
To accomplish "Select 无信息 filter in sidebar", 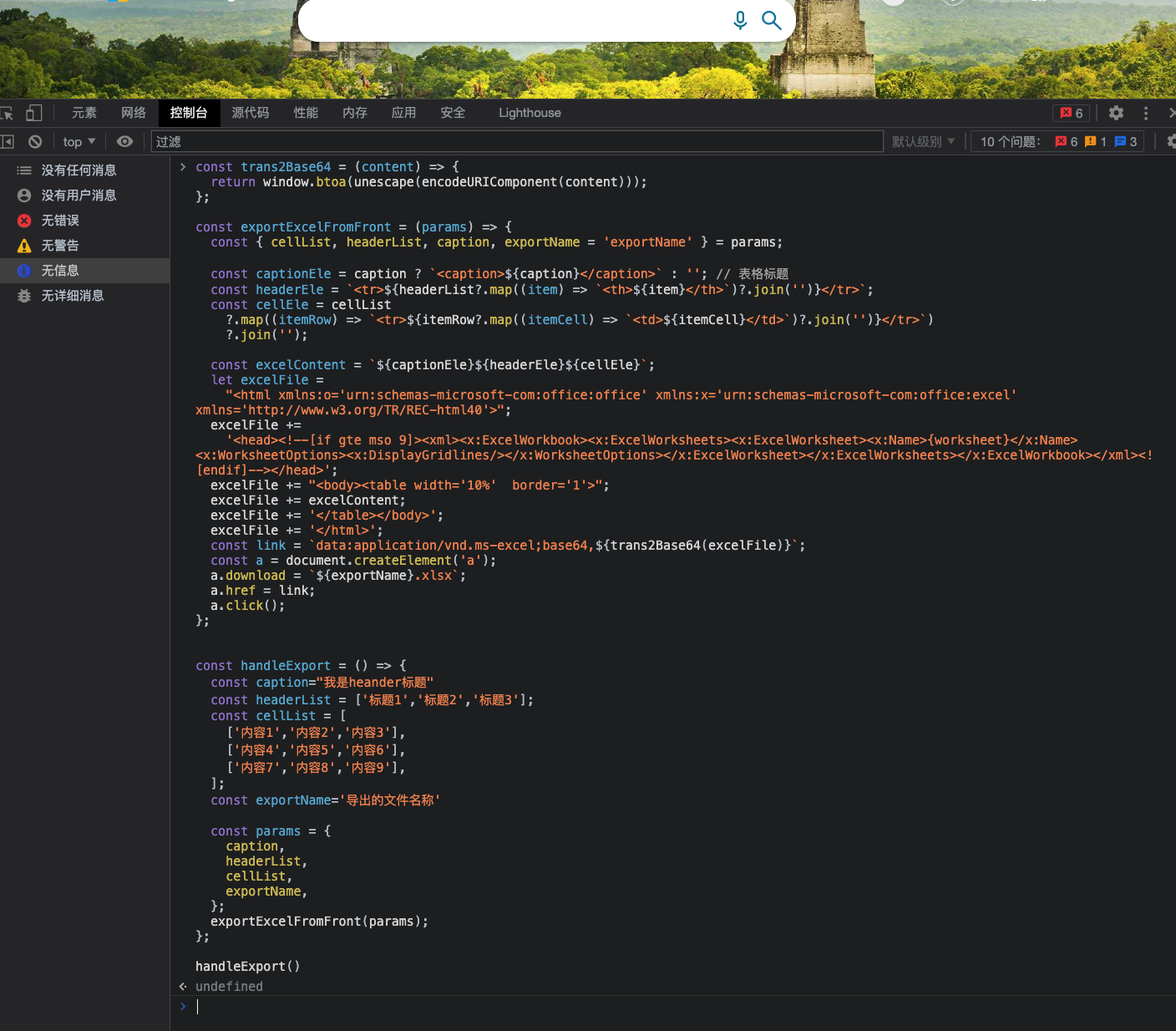I will 84,271.
